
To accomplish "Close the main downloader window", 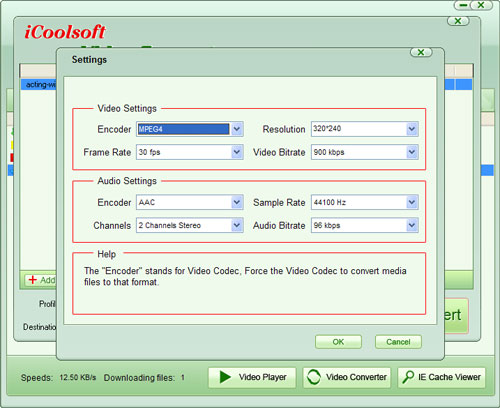I will pyautogui.click(x=481, y=5).
